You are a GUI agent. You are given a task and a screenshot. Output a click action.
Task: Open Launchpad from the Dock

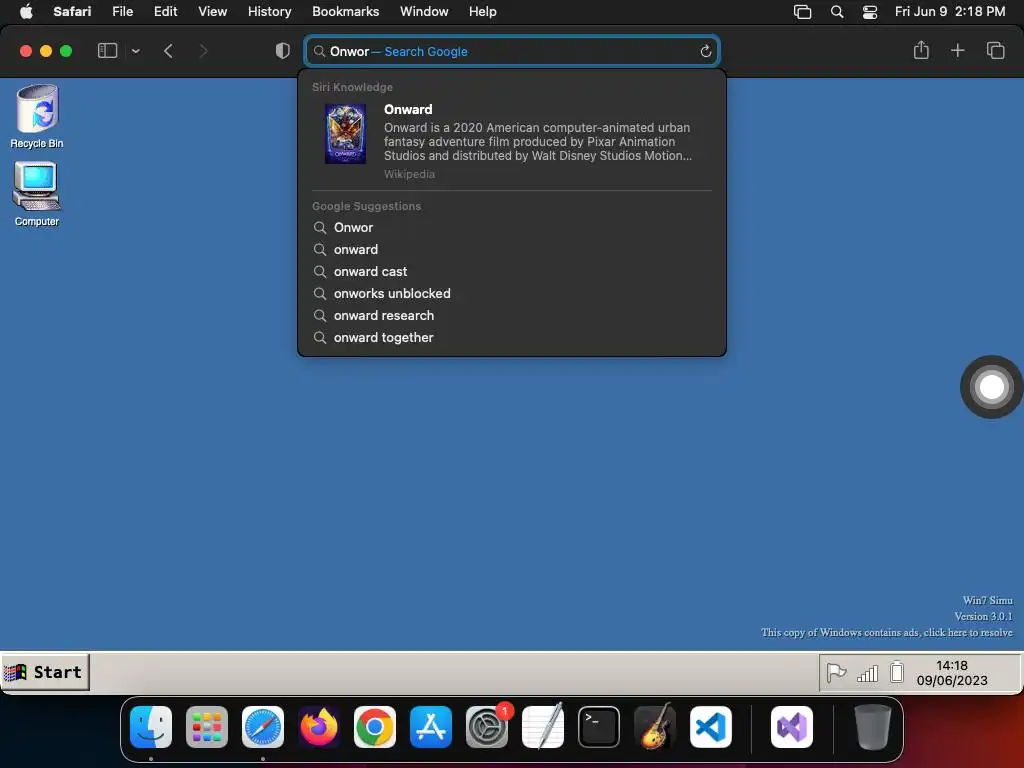point(207,727)
